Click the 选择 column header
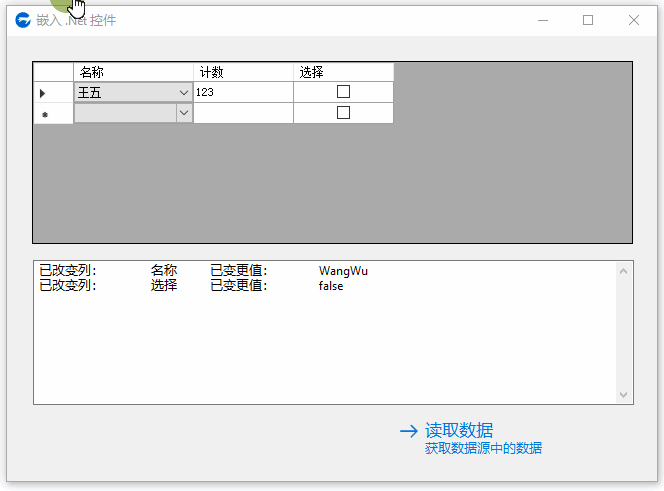The image size is (664, 491). [x=343, y=72]
